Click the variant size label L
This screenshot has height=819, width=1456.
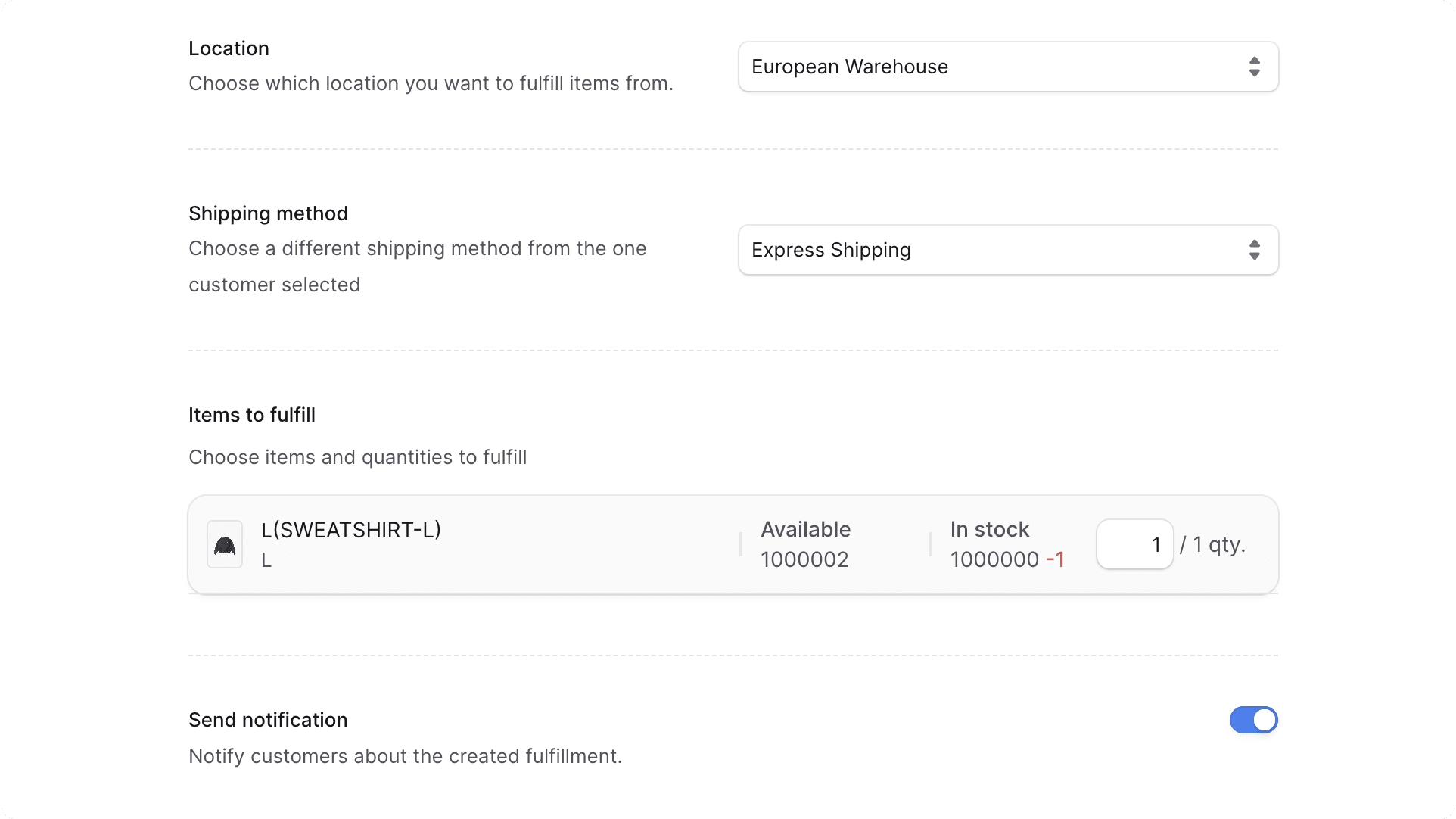266,560
